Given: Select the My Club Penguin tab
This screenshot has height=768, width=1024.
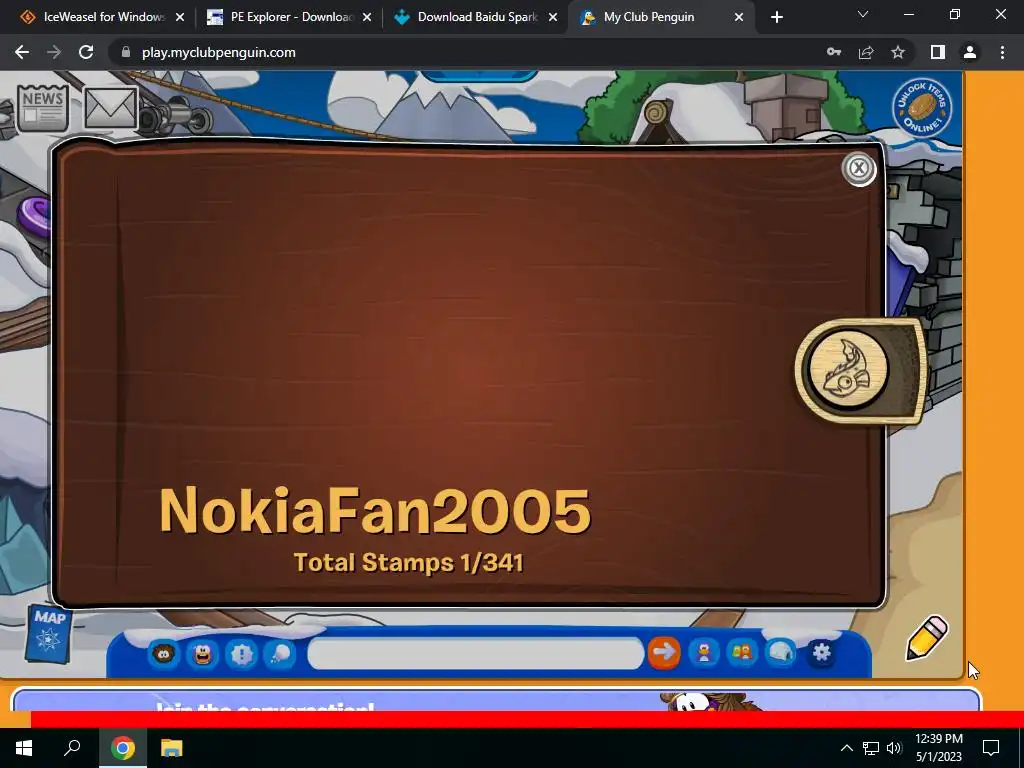Looking at the screenshot, I should point(661,17).
